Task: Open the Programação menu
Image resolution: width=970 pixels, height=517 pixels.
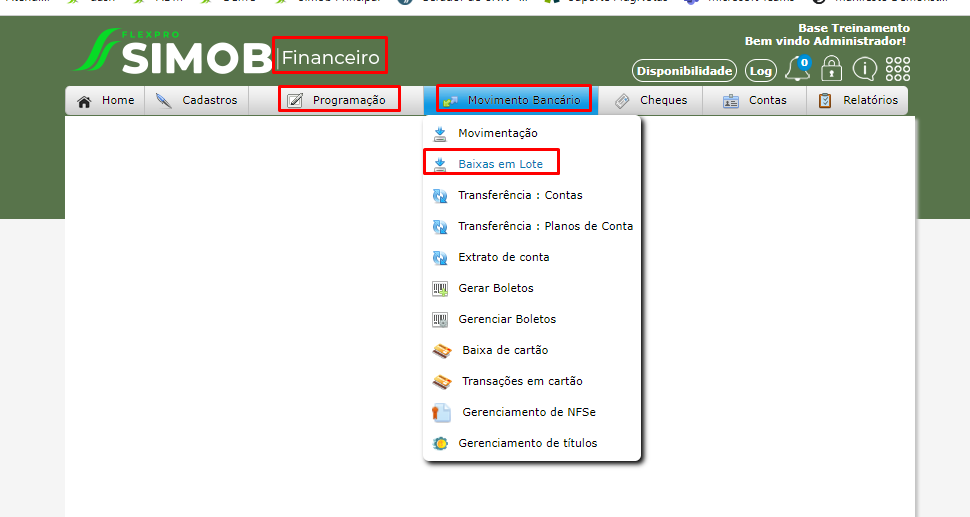Action: (337, 100)
